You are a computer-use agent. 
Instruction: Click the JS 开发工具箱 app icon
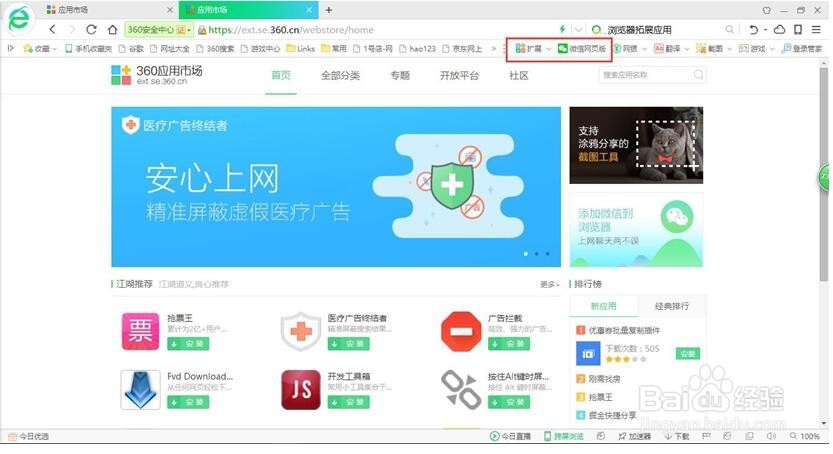[x=301, y=390]
